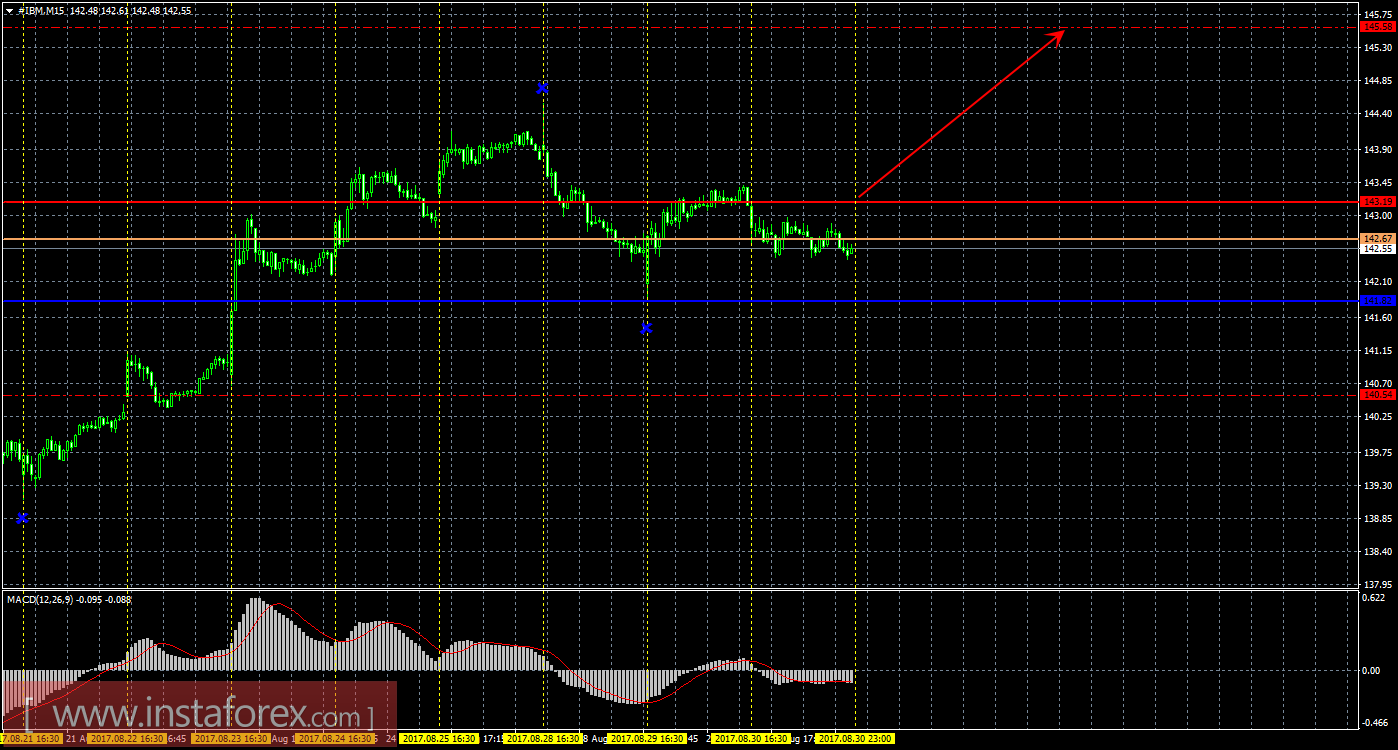This screenshot has width=1398, height=750.
Task: Select the 2017.08.30 23:00 date marker
Action: pyautogui.click(x=855, y=739)
